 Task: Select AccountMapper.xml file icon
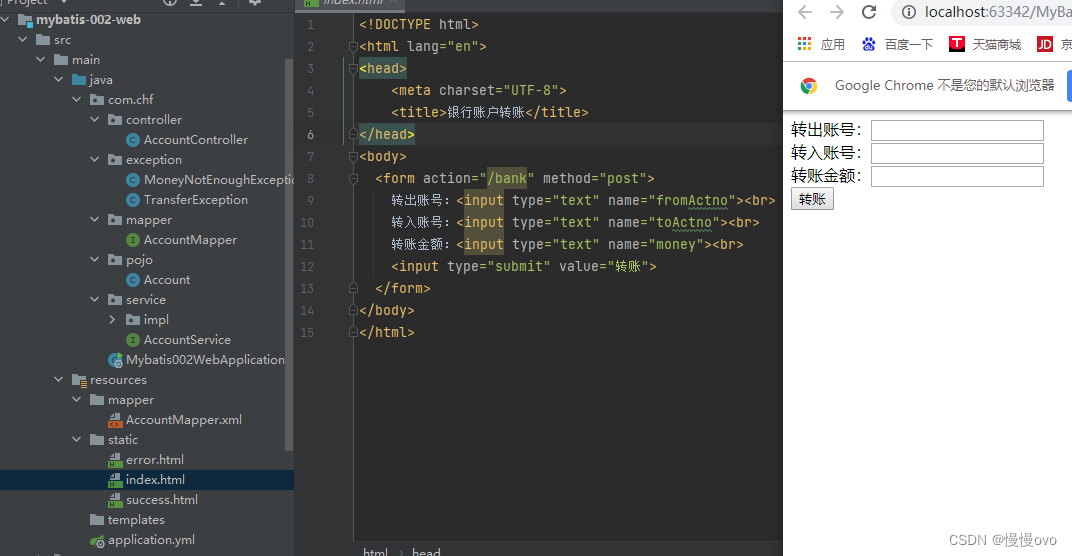(x=115, y=420)
